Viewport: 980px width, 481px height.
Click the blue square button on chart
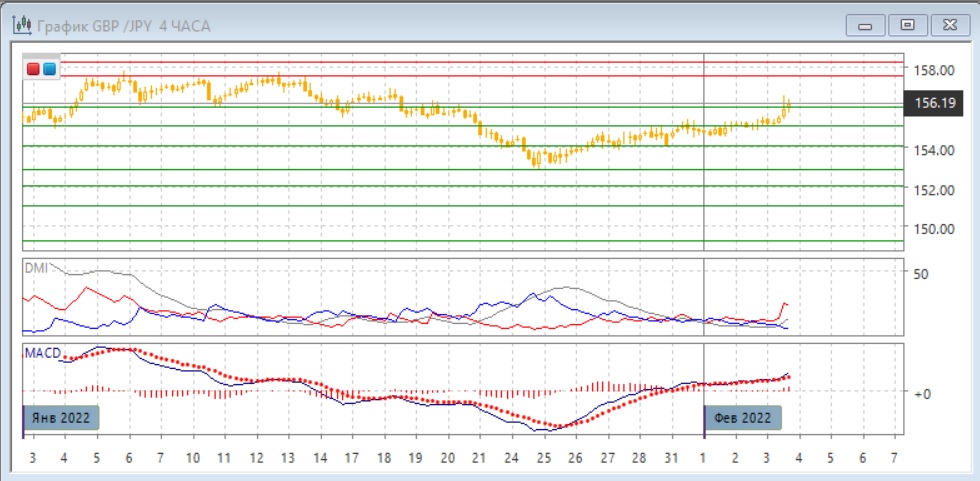point(49,68)
